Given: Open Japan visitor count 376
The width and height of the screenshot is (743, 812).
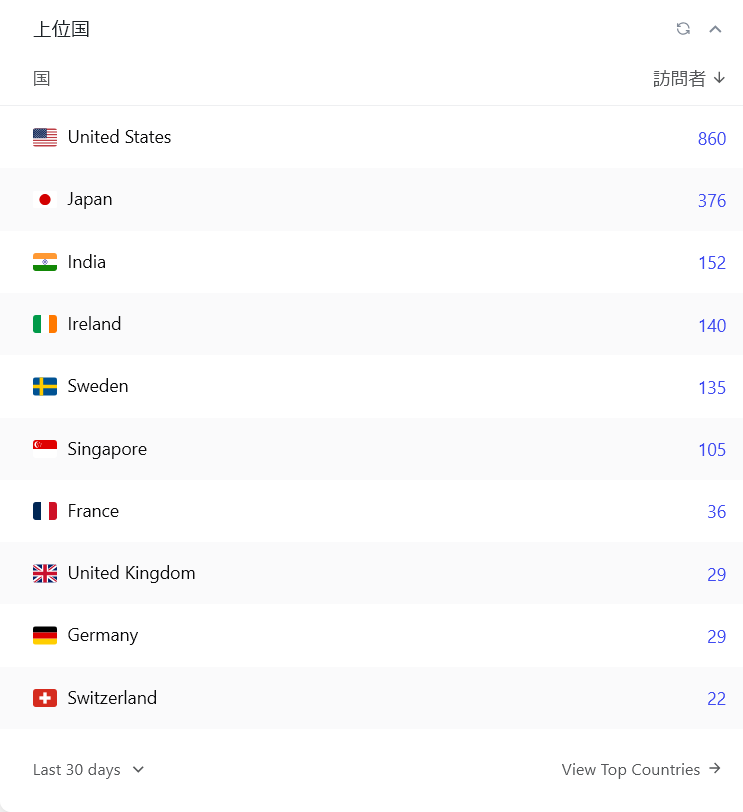Looking at the screenshot, I should (x=712, y=201).
